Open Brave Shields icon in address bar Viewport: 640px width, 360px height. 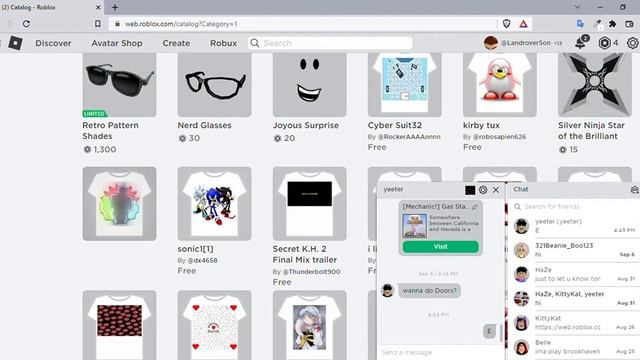[x=507, y=24]
